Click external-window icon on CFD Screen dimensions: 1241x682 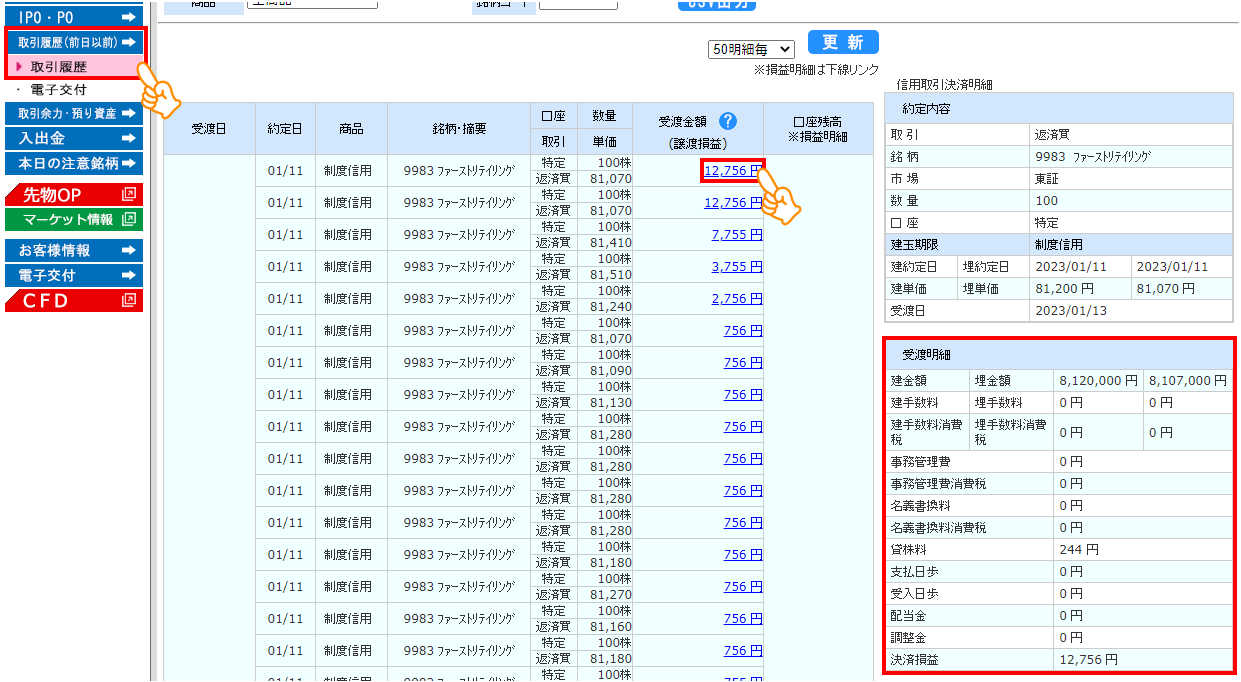coord(128,300)
